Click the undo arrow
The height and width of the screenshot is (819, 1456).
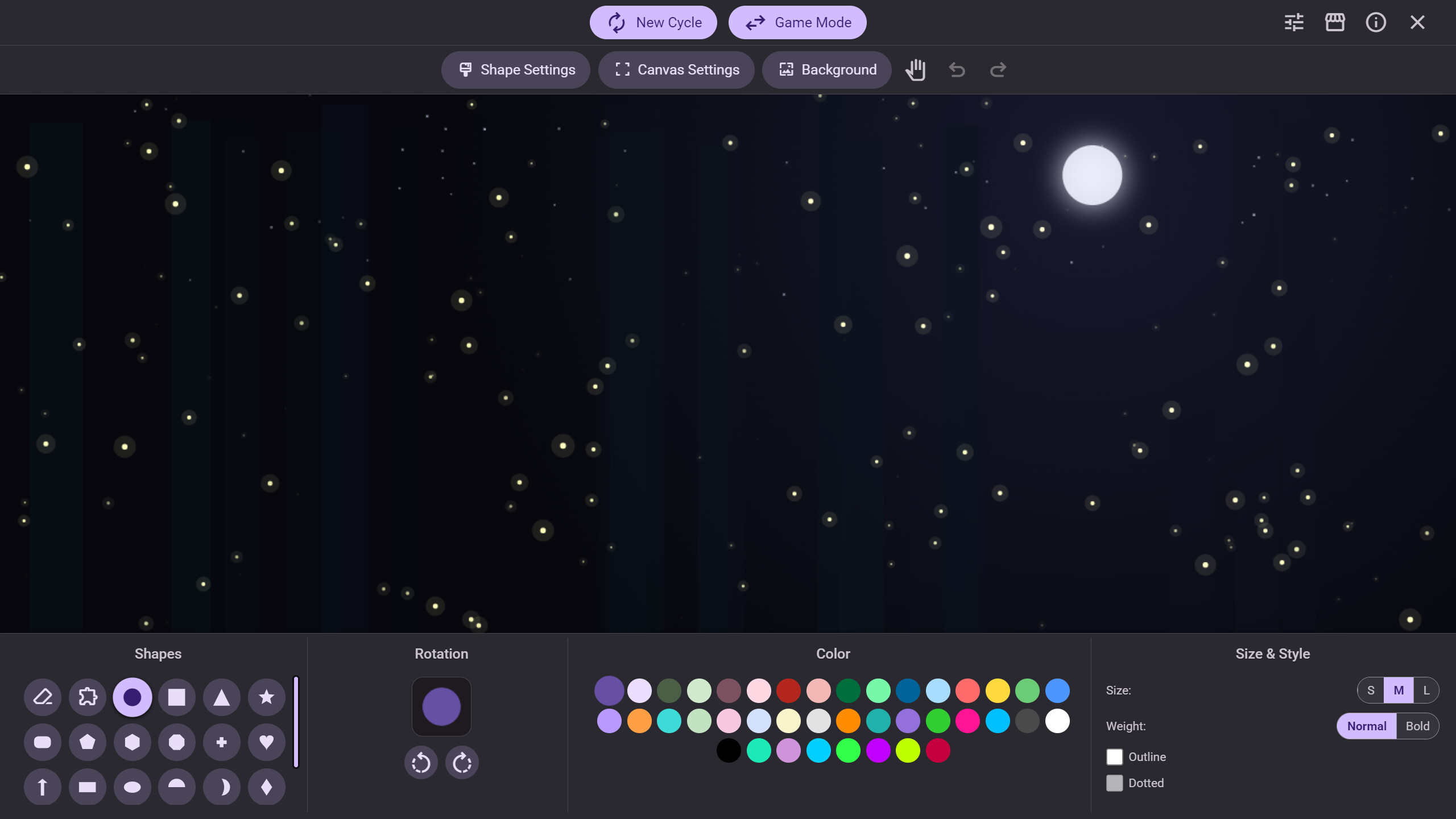click(x=957, y=69)
